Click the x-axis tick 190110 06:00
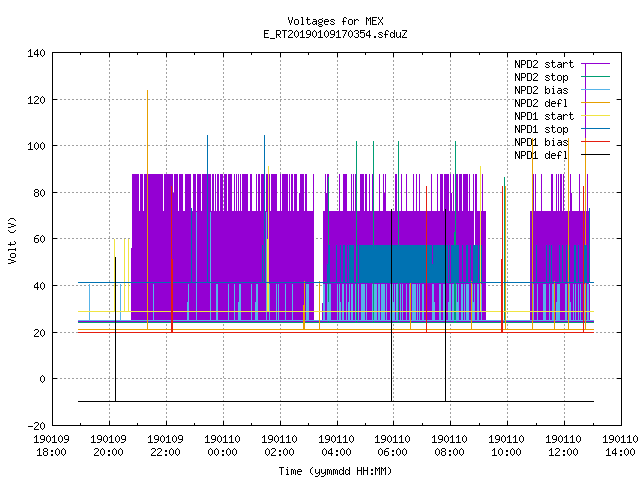This screenshot has width=640, height=480. pos(393,446)
